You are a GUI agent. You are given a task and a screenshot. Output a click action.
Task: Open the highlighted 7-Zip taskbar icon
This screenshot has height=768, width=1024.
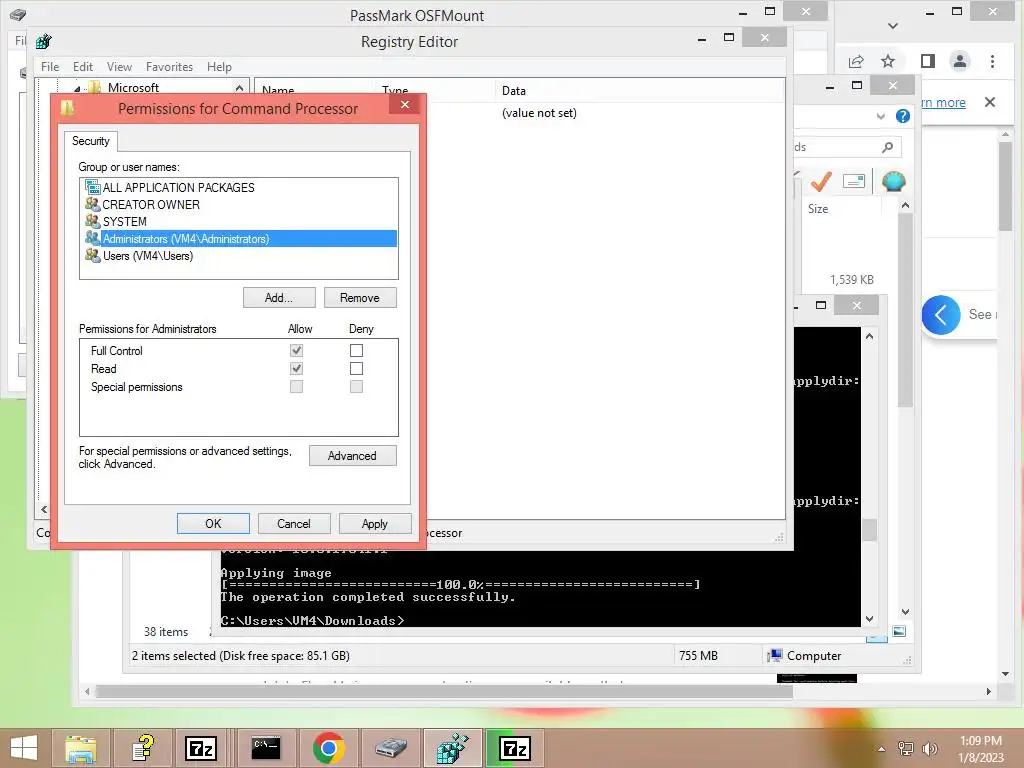coord(515,748)
